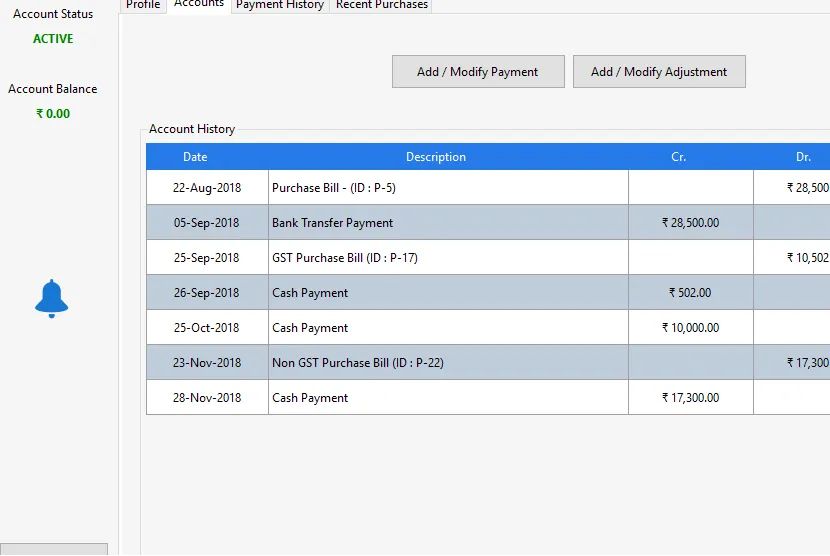The width and height of the screenshot is (830, 556).
Task: Select the Bank Transfer Payment row
Action: [333, 223]
